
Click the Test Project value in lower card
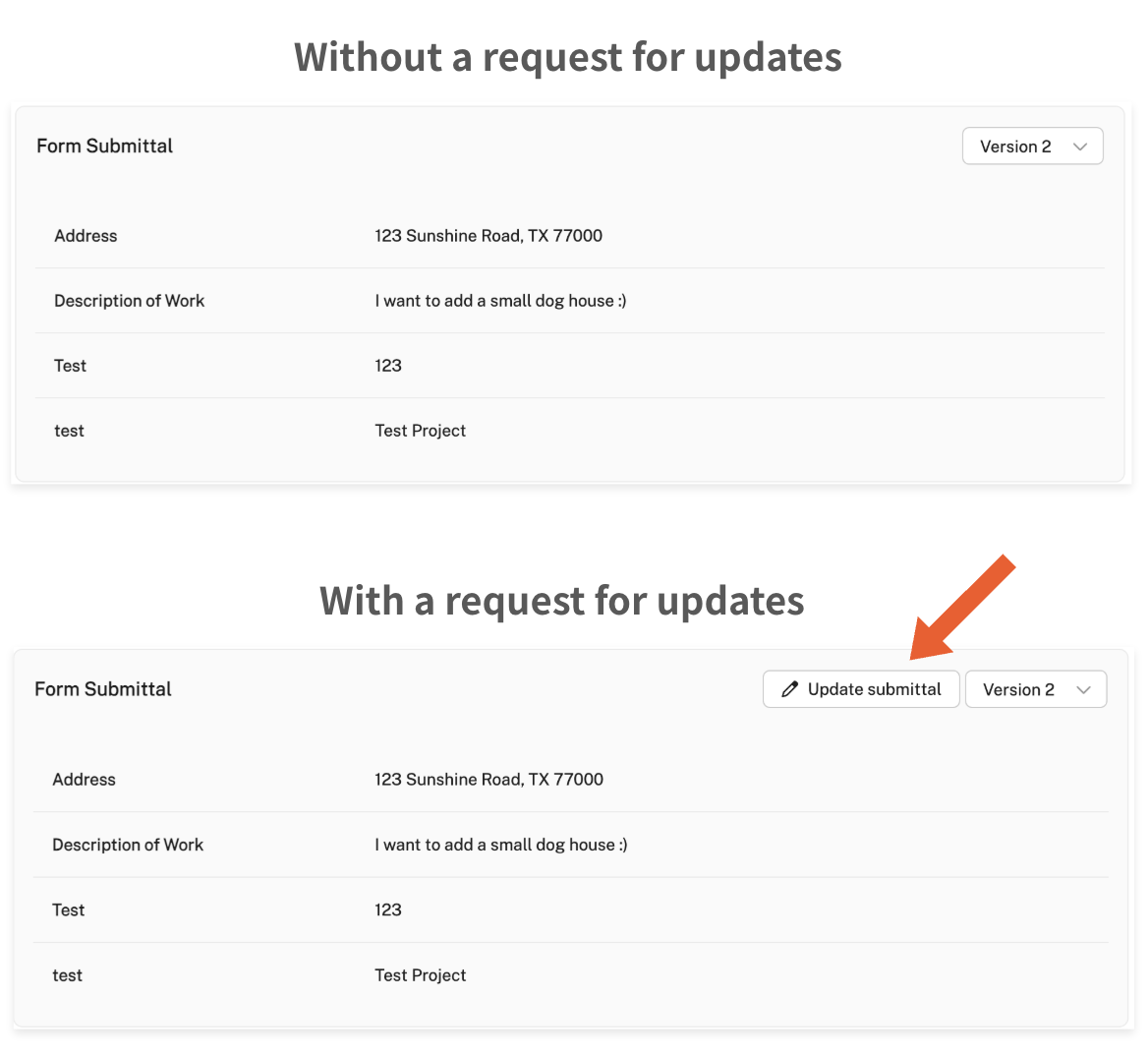click(x=420, y=975)
